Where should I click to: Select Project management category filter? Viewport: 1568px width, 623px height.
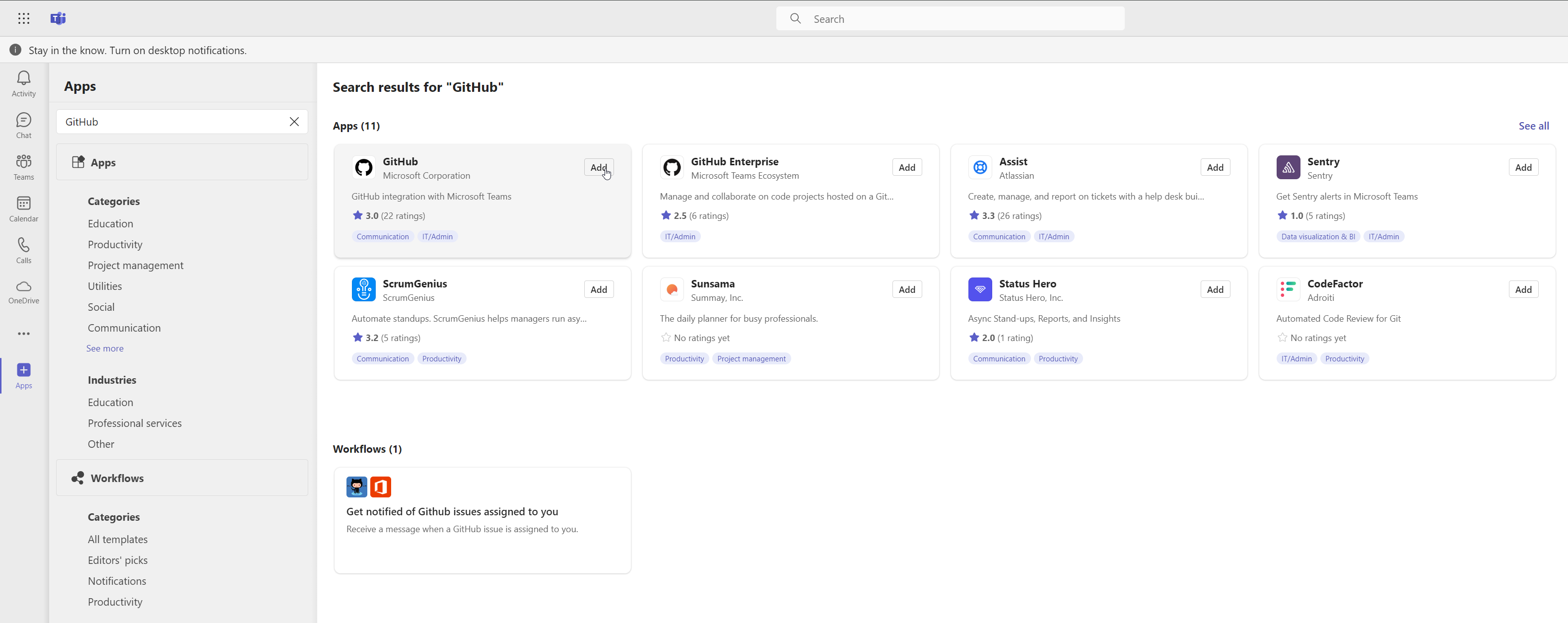pos(135,265)
